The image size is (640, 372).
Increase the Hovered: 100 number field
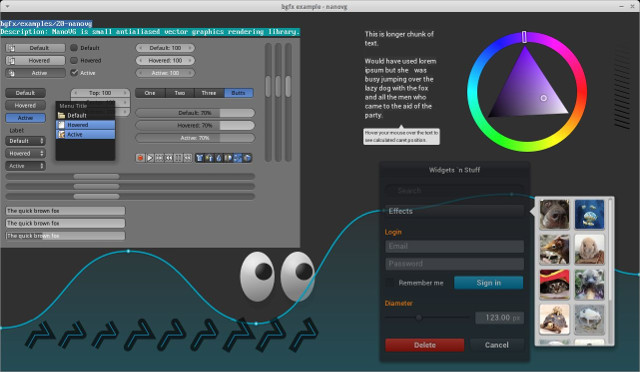click(x=190, y=60)
